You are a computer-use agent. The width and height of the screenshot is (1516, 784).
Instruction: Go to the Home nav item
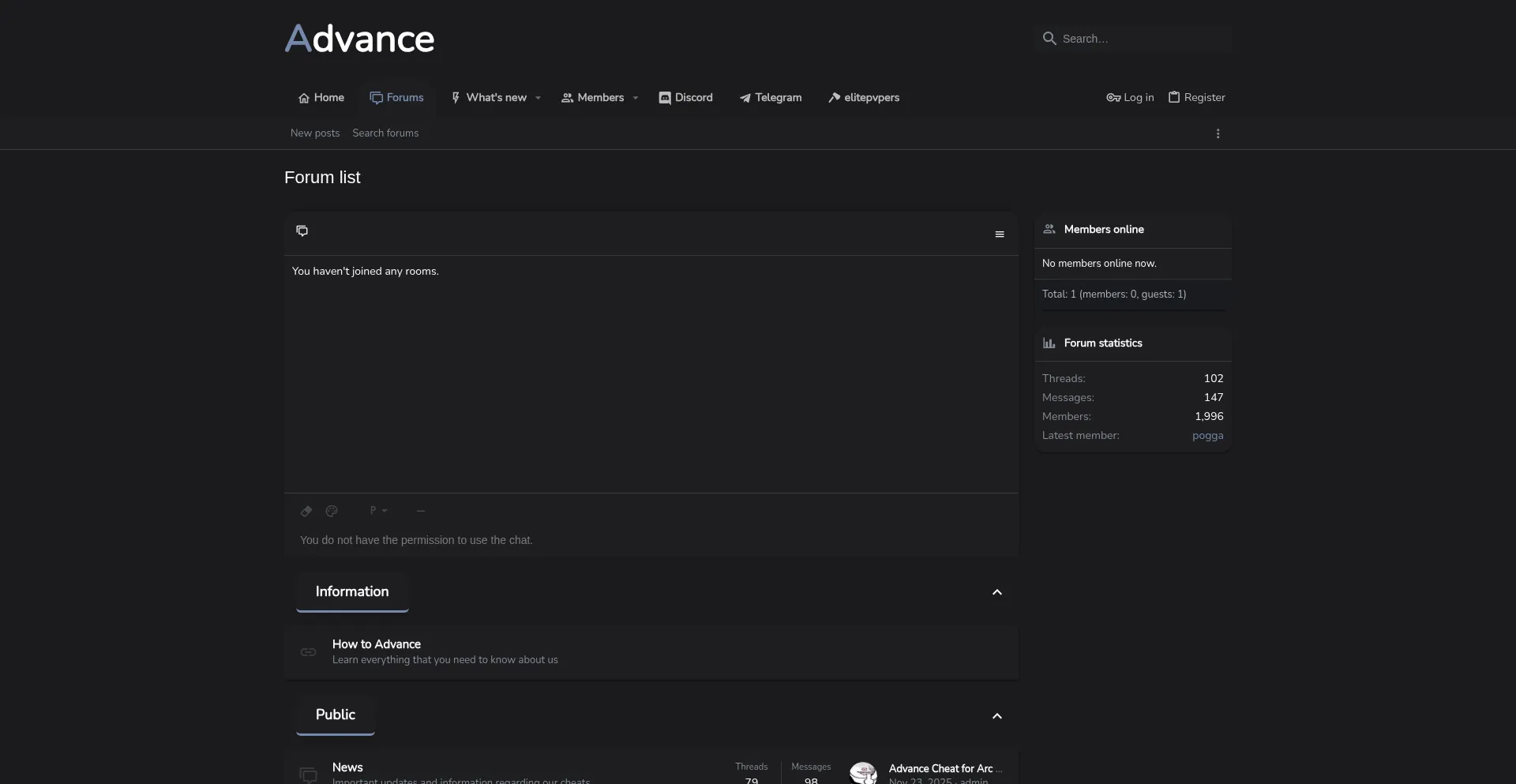[x=321, y=98]
